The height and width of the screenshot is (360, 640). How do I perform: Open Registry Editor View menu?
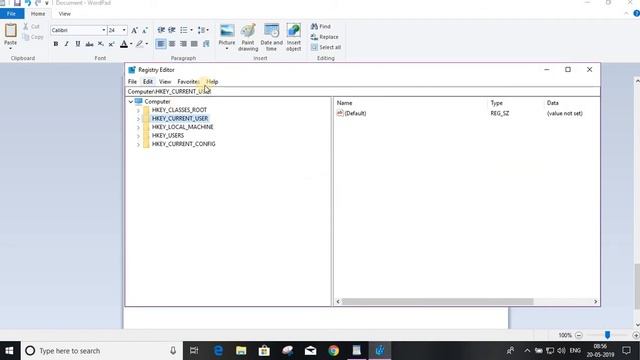click(x=165, y=82)
